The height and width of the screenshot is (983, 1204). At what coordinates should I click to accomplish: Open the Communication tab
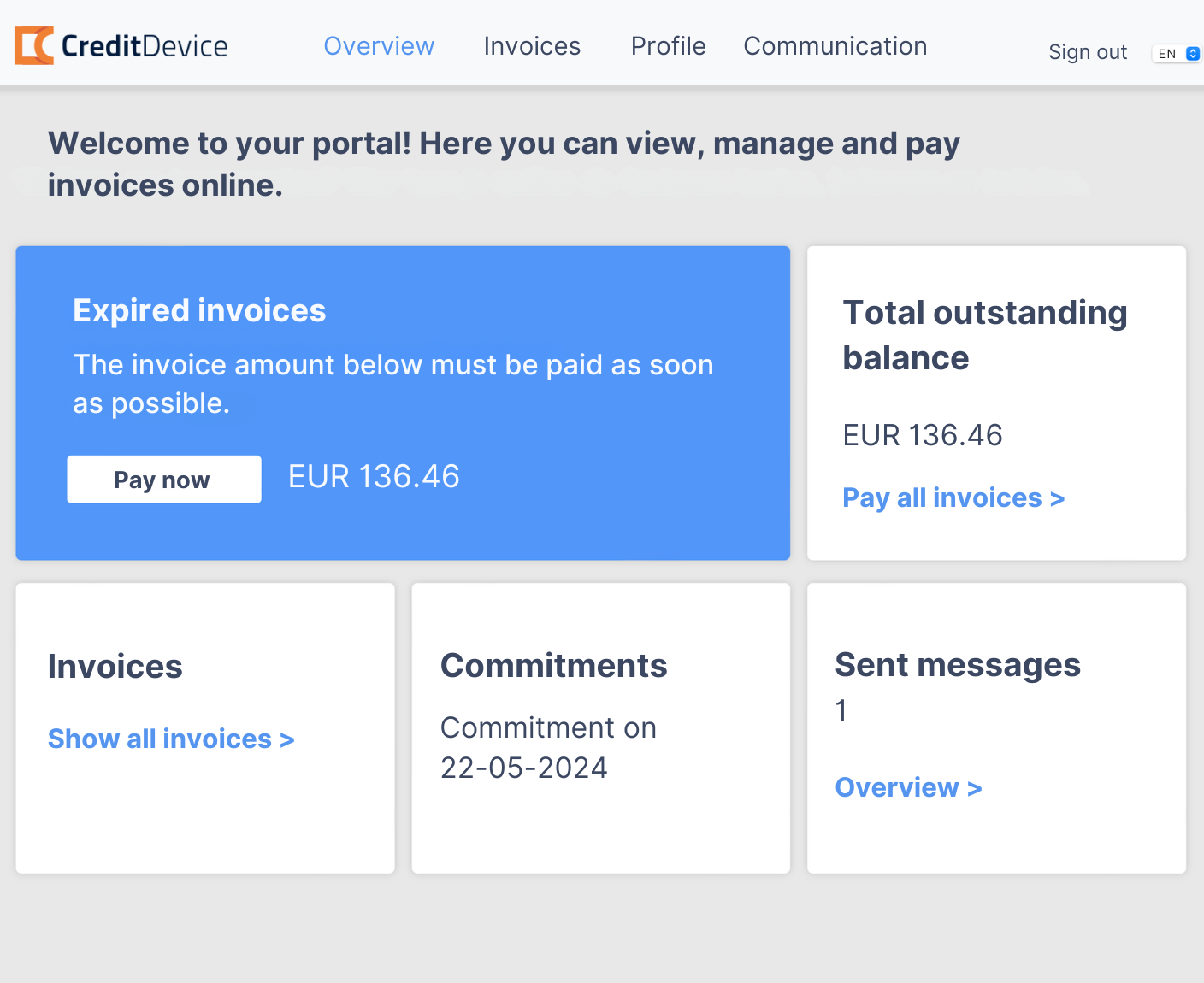point(835,46)
